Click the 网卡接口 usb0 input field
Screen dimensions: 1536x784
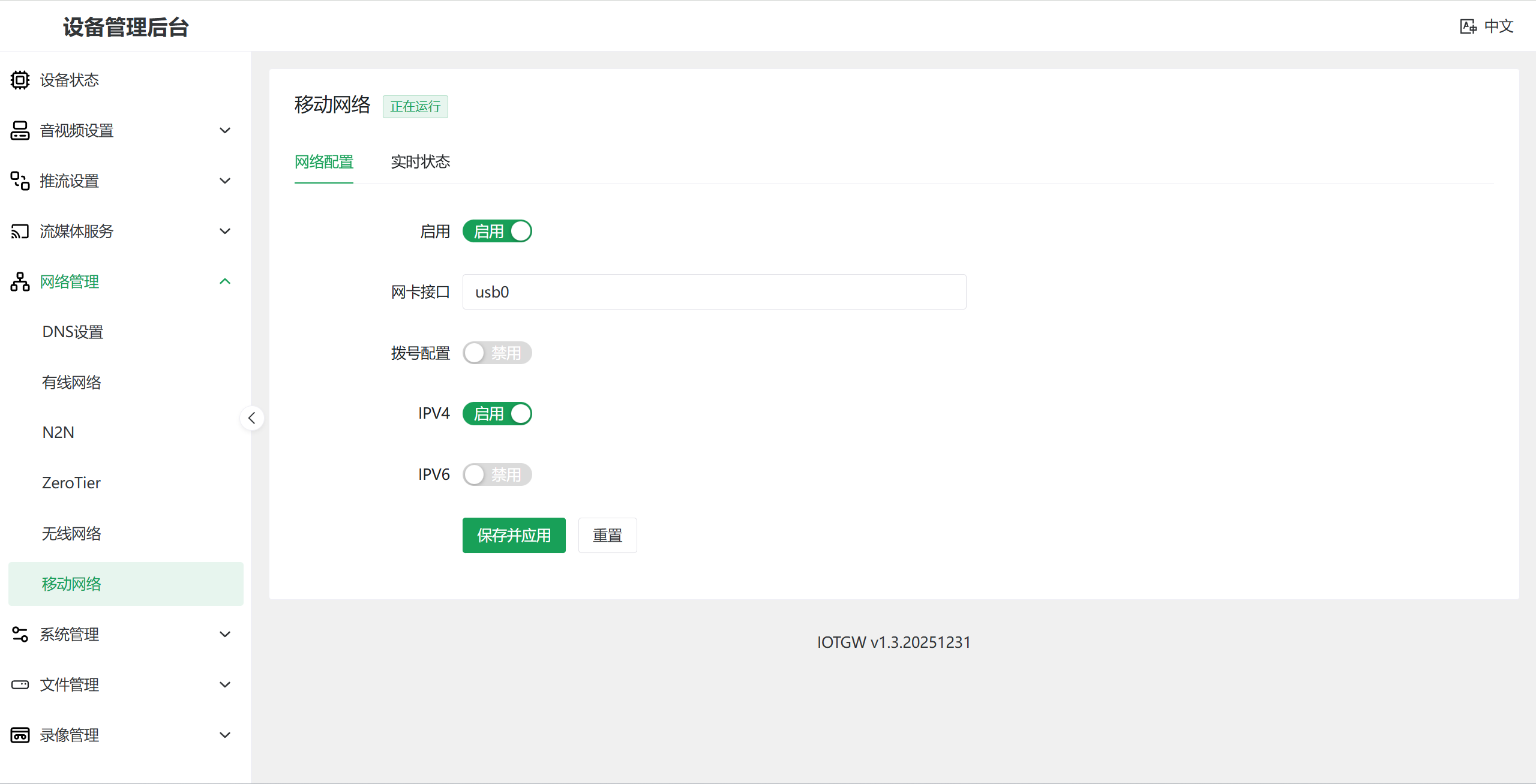click(x=714, y=292)
